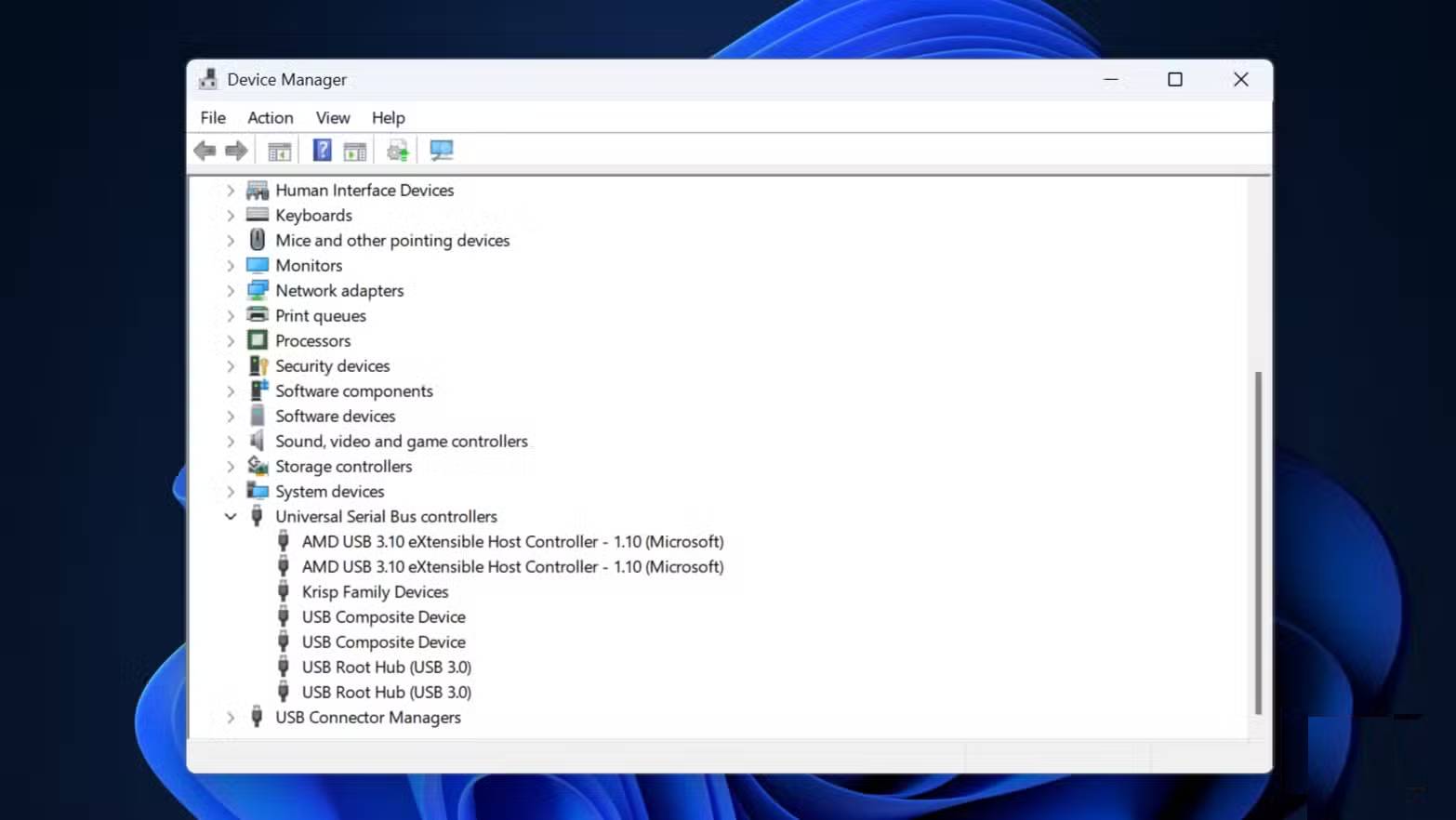Click the Show/Hide Console Tree icon
1456x820 pixels.
point(279,151)
